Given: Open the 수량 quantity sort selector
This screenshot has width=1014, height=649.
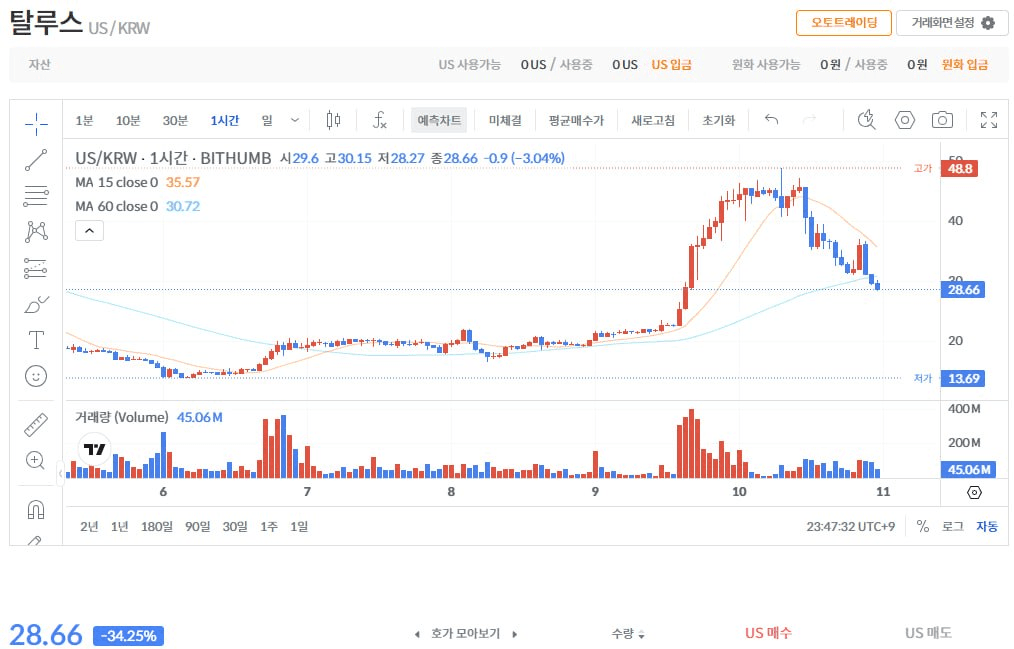Looking at the screenshot, I should click(628, 633).
